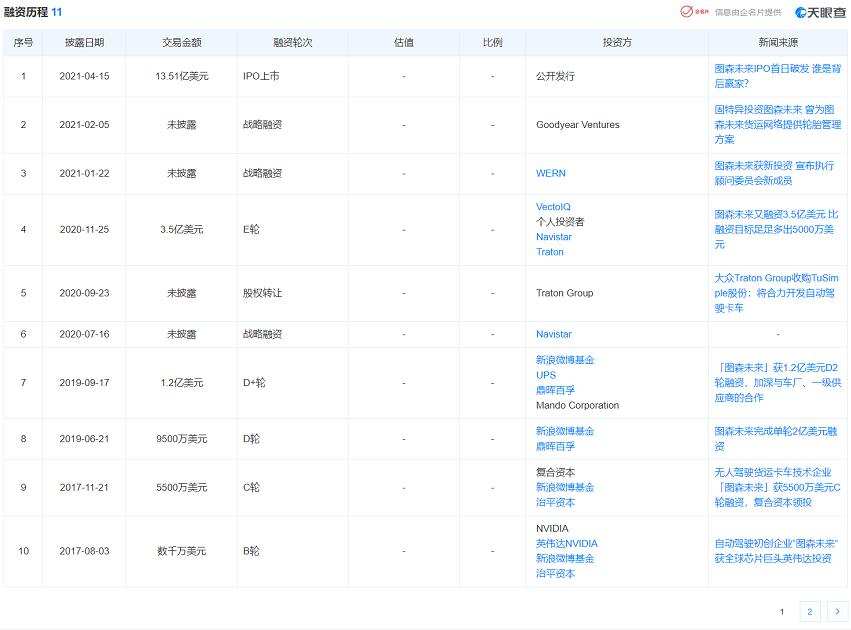Select the amount cell 5500万美元
The width and height of the screenshot is (851, 630).
(x=181, y=487)
